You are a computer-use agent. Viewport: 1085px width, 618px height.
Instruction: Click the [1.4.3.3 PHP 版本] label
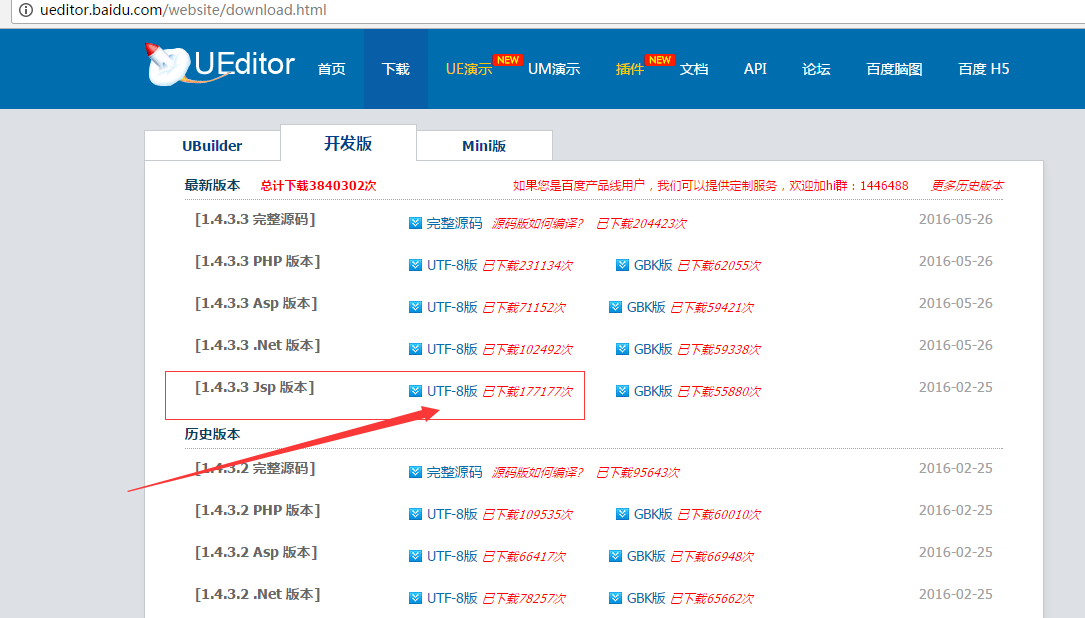click(257, 262)
